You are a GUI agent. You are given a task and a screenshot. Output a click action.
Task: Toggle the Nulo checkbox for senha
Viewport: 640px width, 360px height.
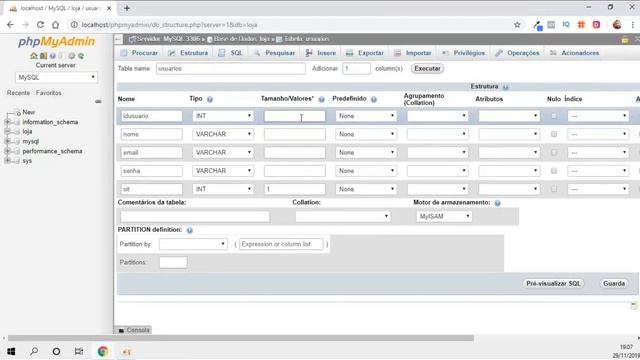tap(554, 171)
